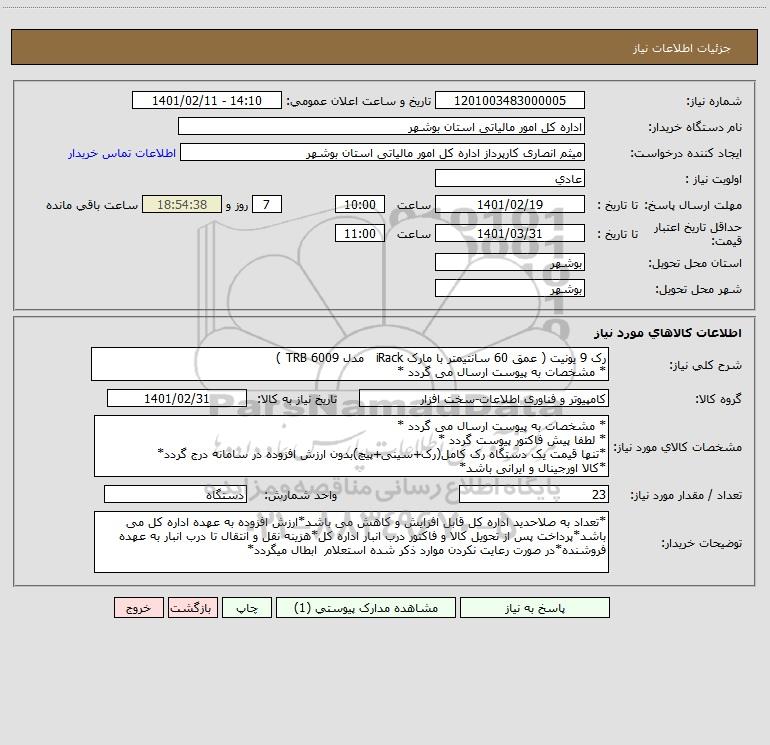Click استان محل تحویل field بوشهر
Image resolution: width=770 pixels, height=745 pixels.
(x=510, y=262)
